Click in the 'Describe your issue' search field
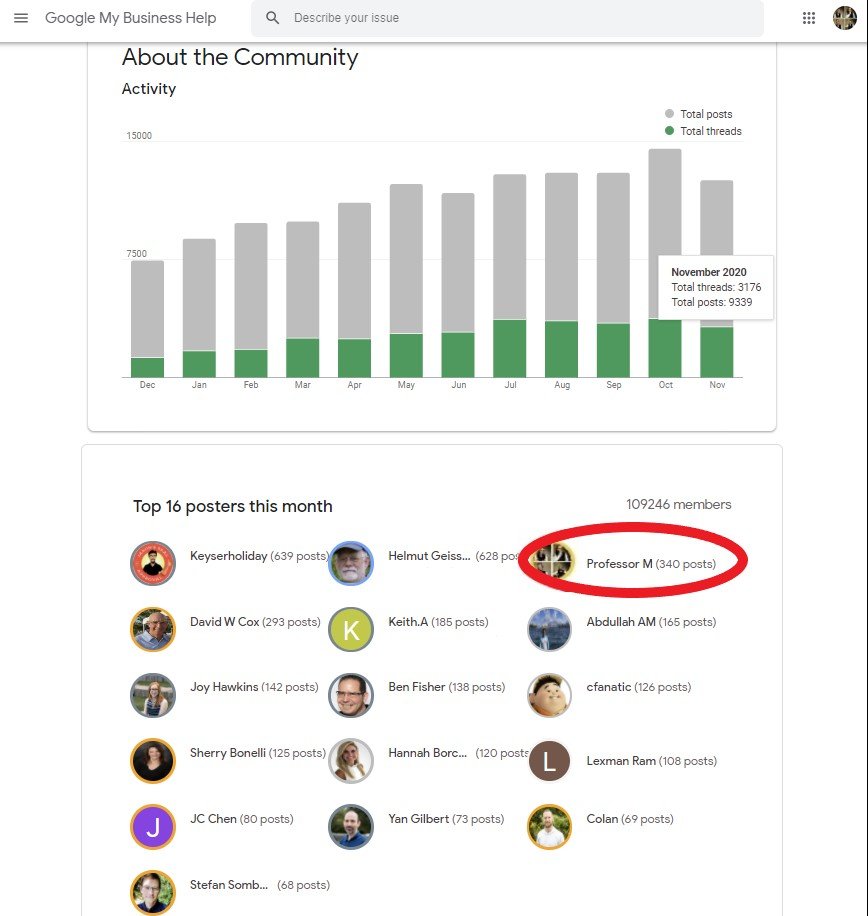The width and height of the screenshot is (868, 916). 520,18
